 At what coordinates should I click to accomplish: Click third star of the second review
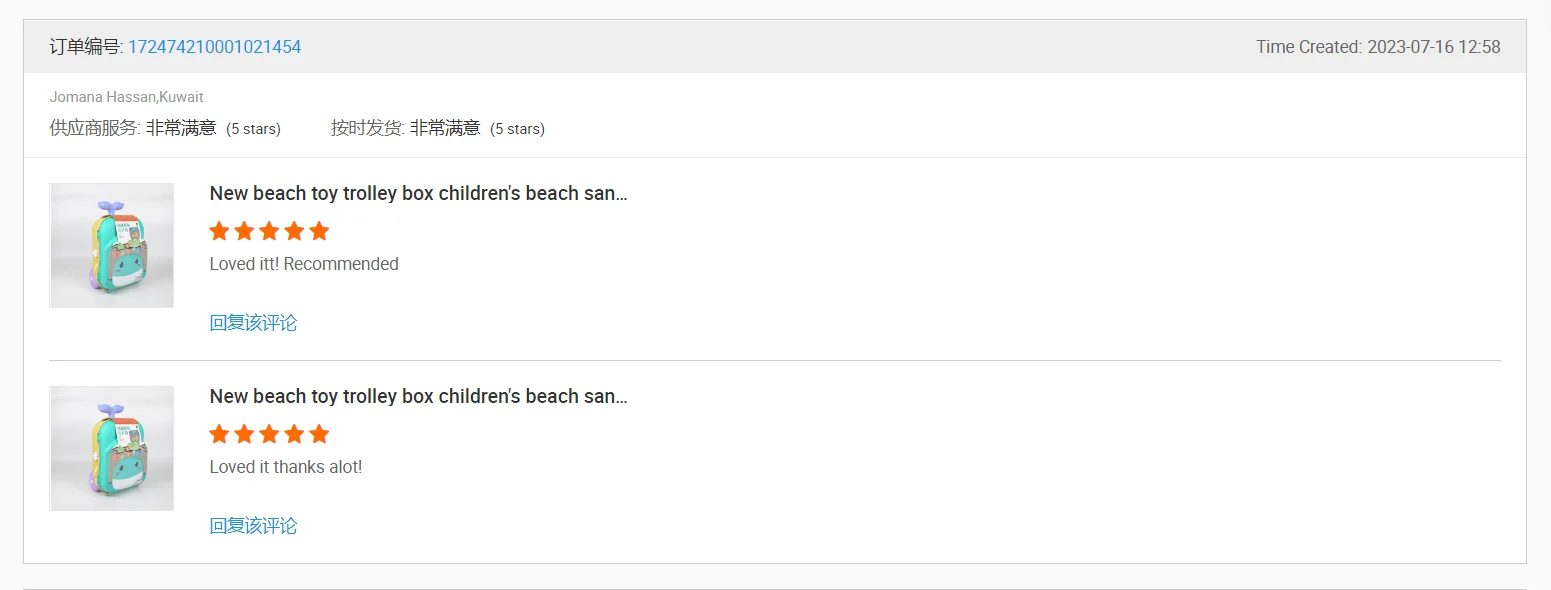(269, 434)
